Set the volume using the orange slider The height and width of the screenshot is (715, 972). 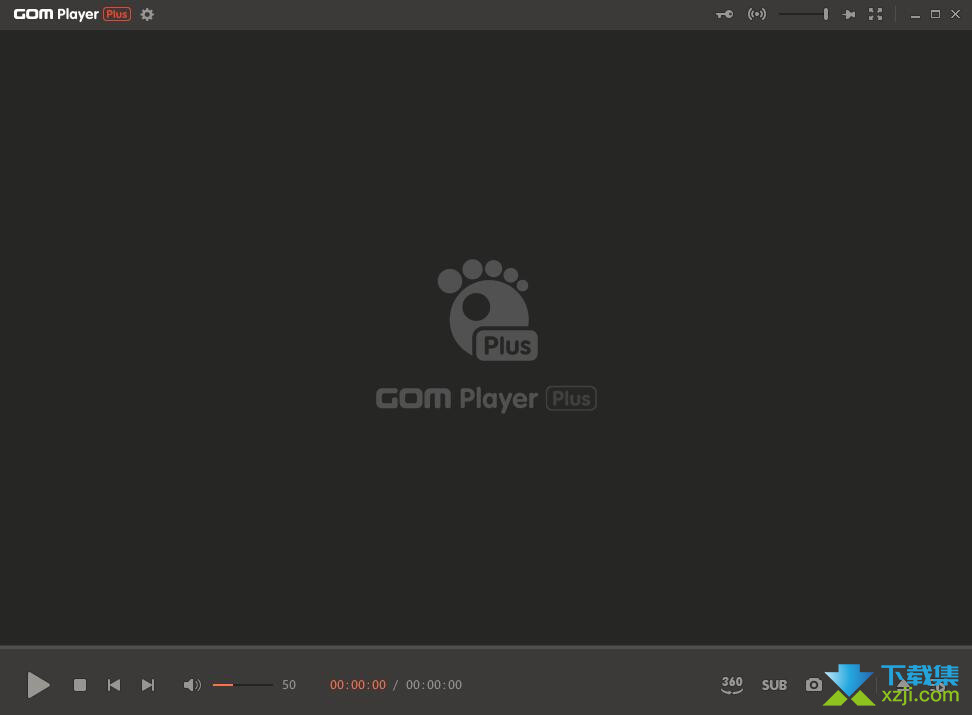(x=242, y=685)
